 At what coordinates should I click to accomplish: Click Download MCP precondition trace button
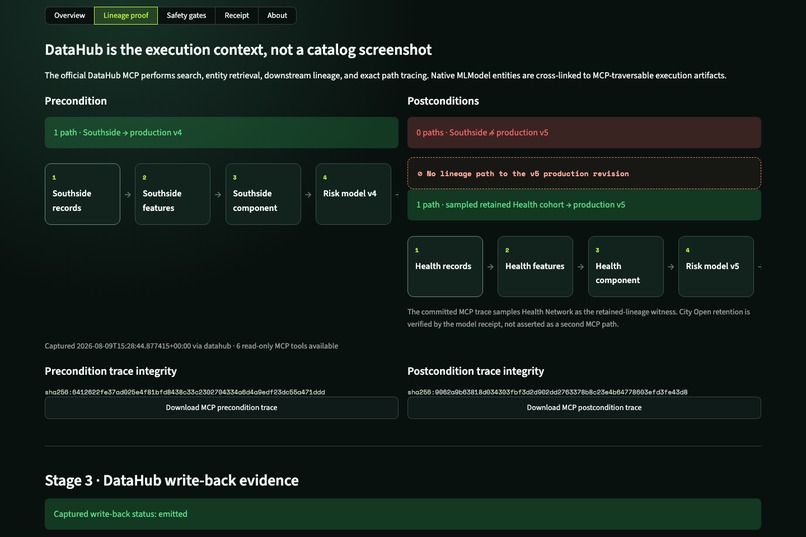coord(222,408)
